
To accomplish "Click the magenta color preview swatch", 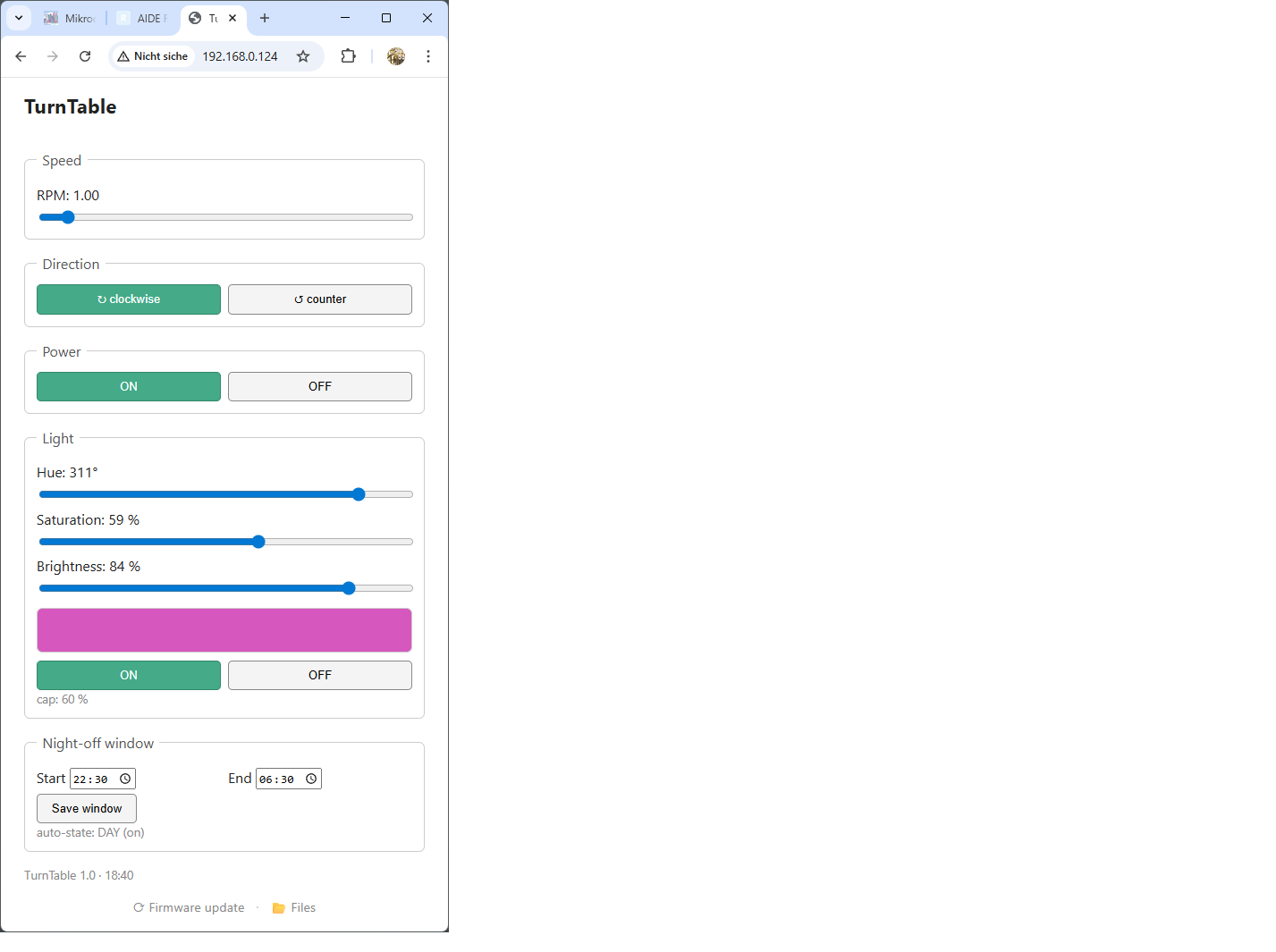I will pos(224,630).
